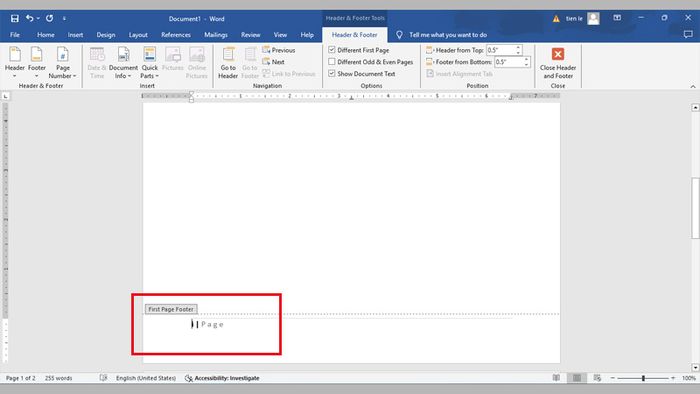700x394 pixels.
Task: Switch to the Home tab
Action: click(x=46, y=35)
